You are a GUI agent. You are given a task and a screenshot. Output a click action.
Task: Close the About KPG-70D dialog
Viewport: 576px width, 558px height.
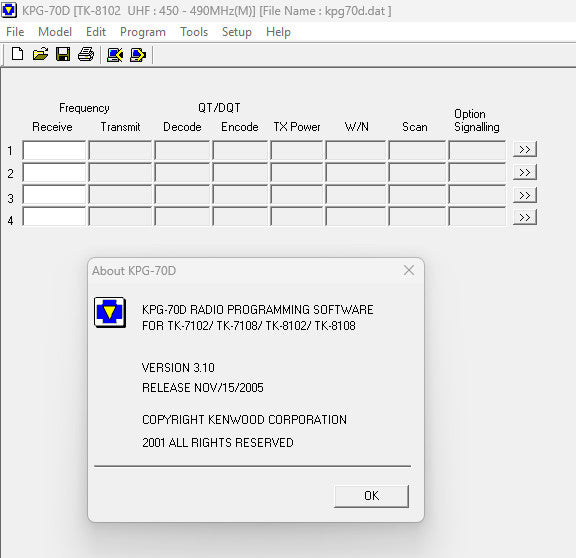(x=409, y=270)
